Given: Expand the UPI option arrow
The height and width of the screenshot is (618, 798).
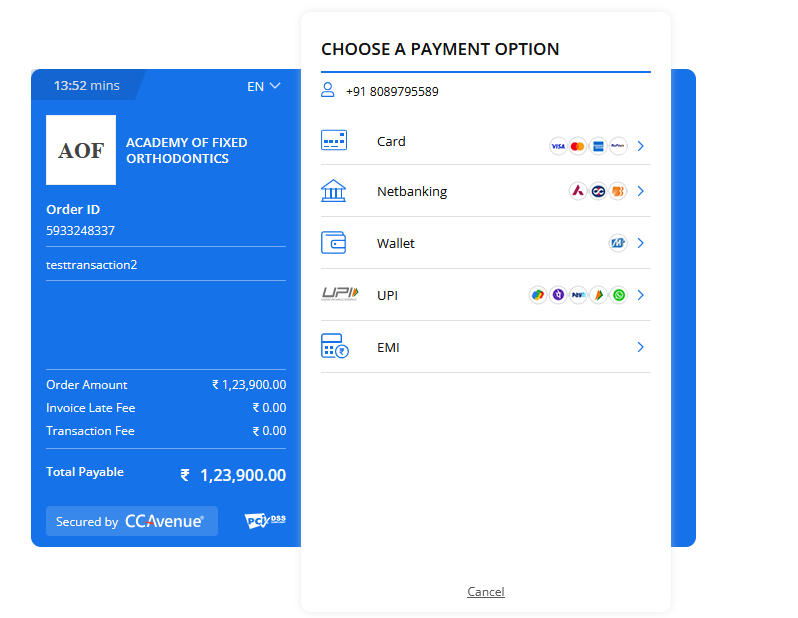Looking at the screenshot, I should pyautogui.click(x=641, y=295).
